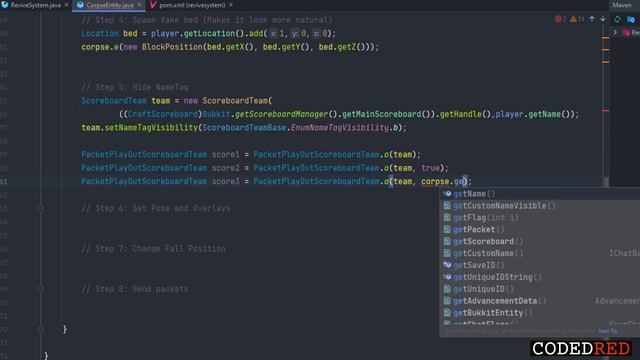Click method icon beside getBukkitEntity()

(447, 313)
